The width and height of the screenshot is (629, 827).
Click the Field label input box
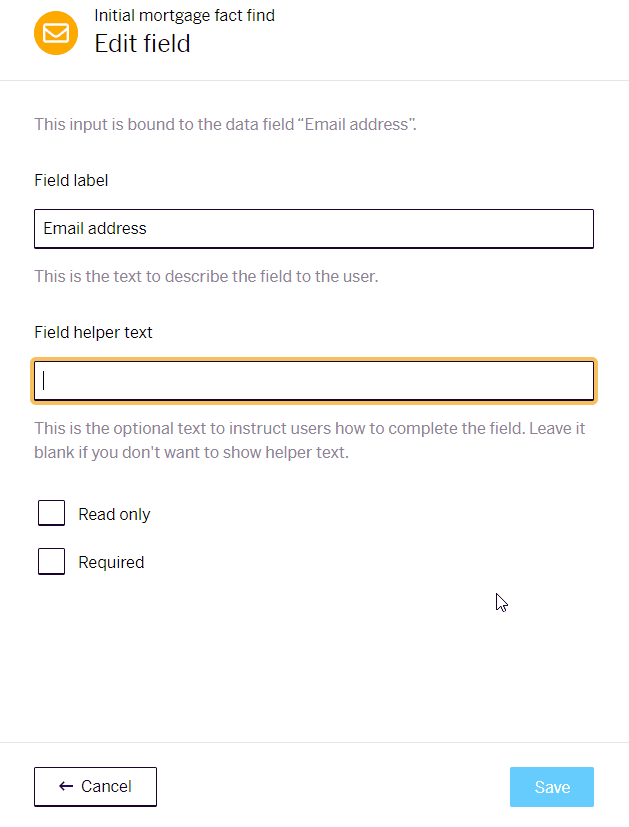[x=314, y=229]
